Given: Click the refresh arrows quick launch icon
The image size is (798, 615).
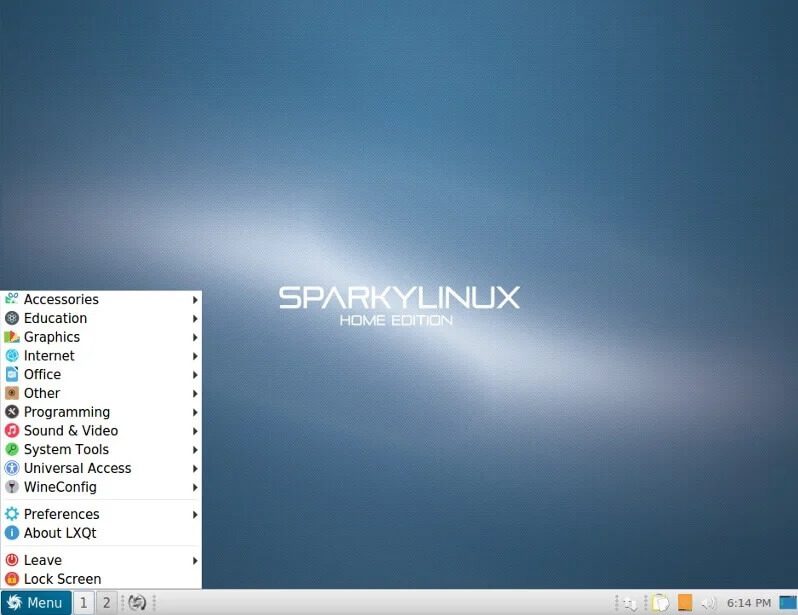Looking at the screenshot, I should coord(137,603).
